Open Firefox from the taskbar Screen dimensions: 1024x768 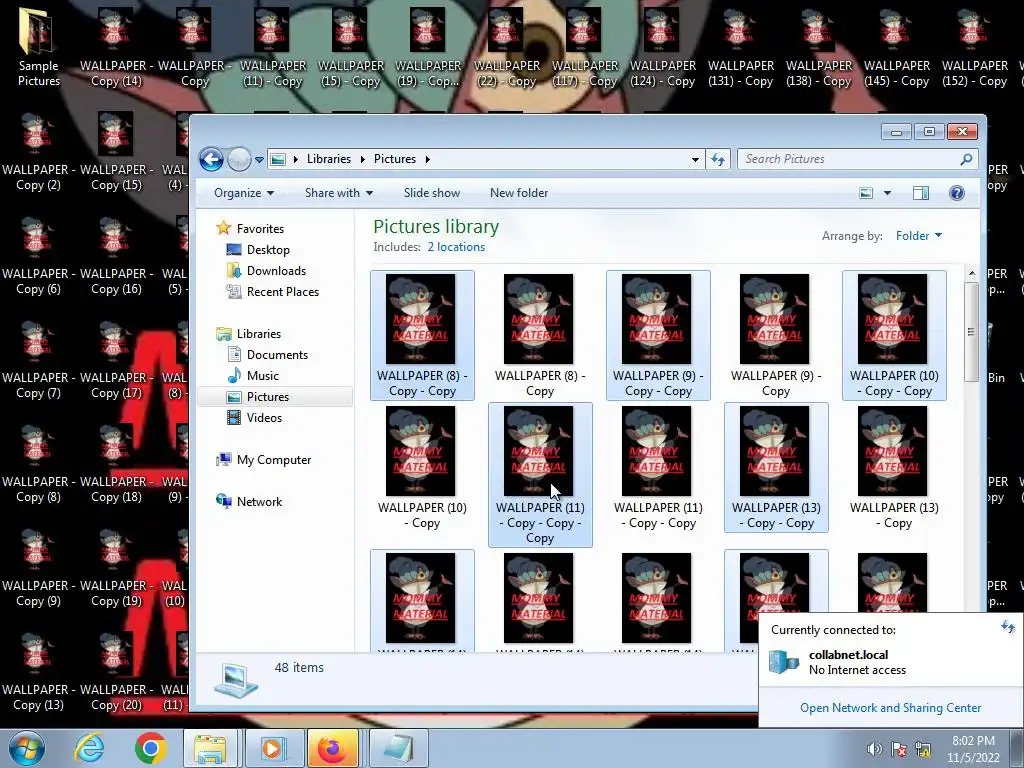333,748
